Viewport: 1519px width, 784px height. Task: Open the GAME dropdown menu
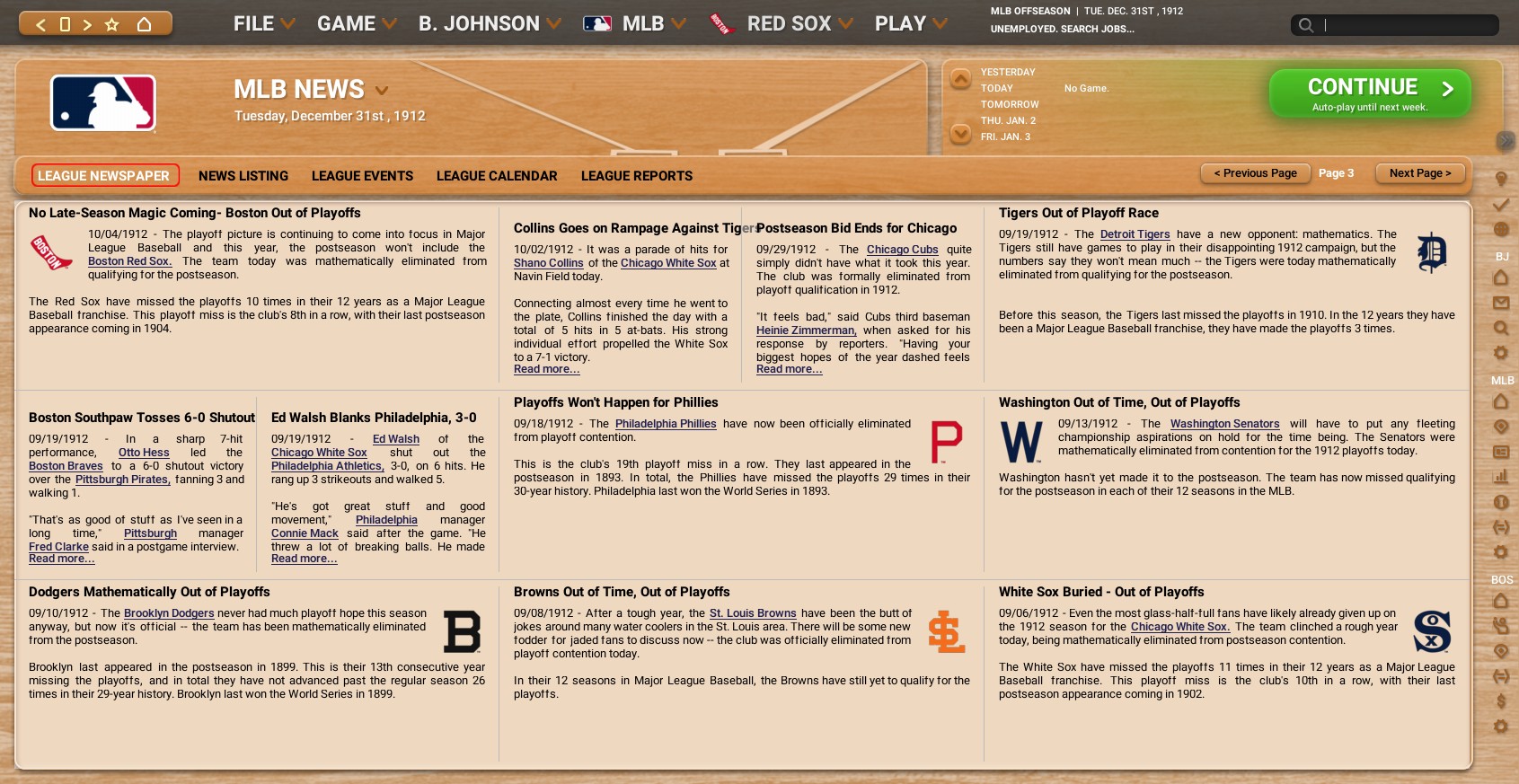coord(357,24)
